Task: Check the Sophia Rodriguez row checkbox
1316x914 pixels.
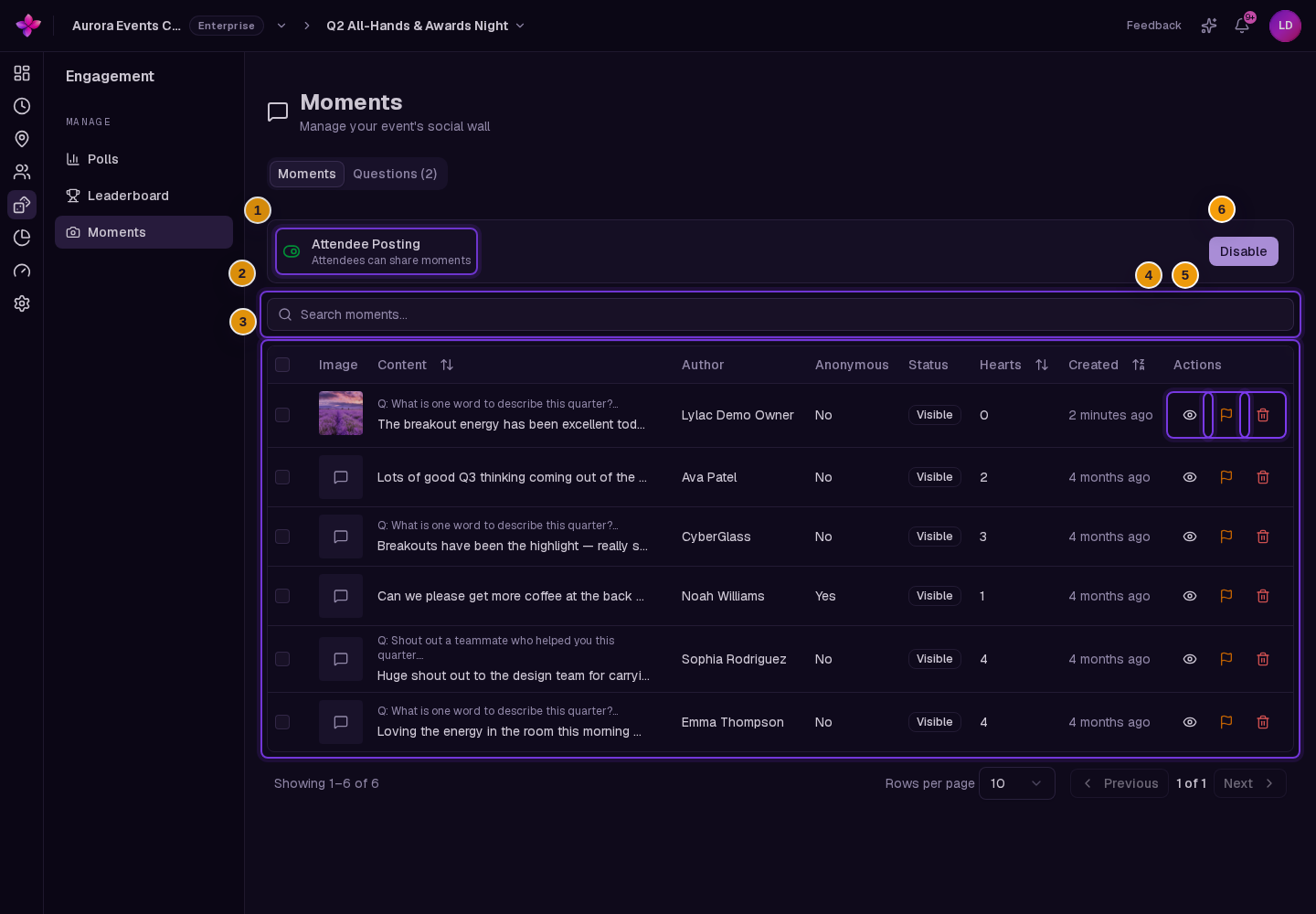Action: 282,659
